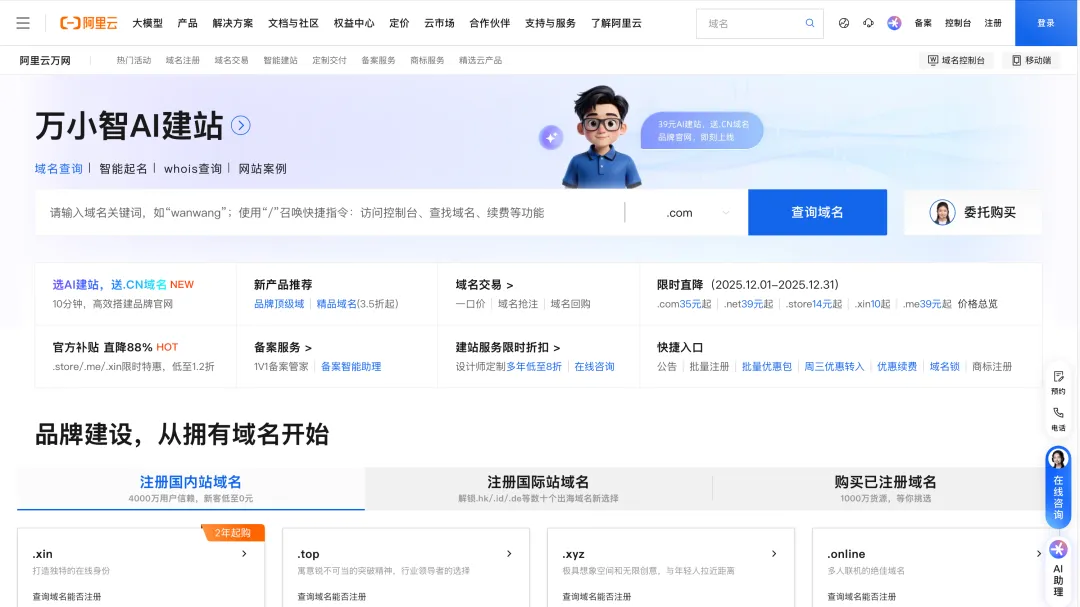
Task: Click the 注册 link in header
Action: [x=993, y=23]
